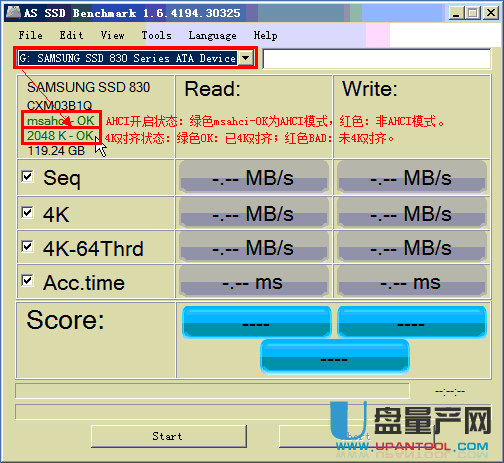
Task: Open the Edit menu
Action: 71,35
